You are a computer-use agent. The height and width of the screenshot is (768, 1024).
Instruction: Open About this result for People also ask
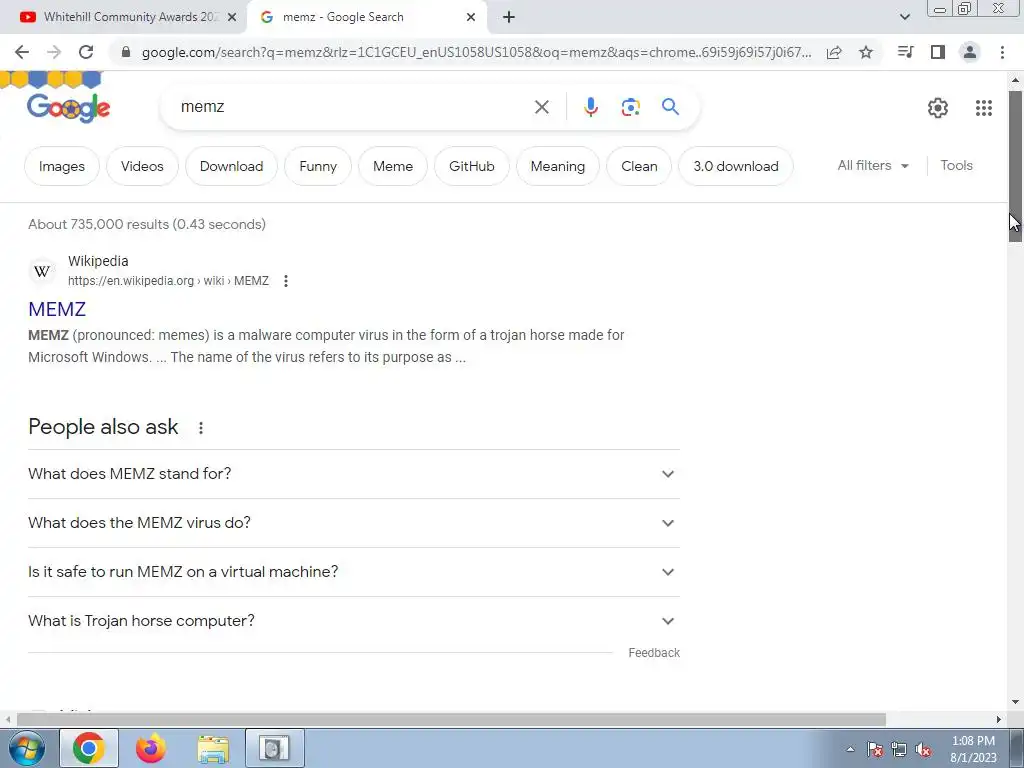pyautogui.click(x=201, y=428)
